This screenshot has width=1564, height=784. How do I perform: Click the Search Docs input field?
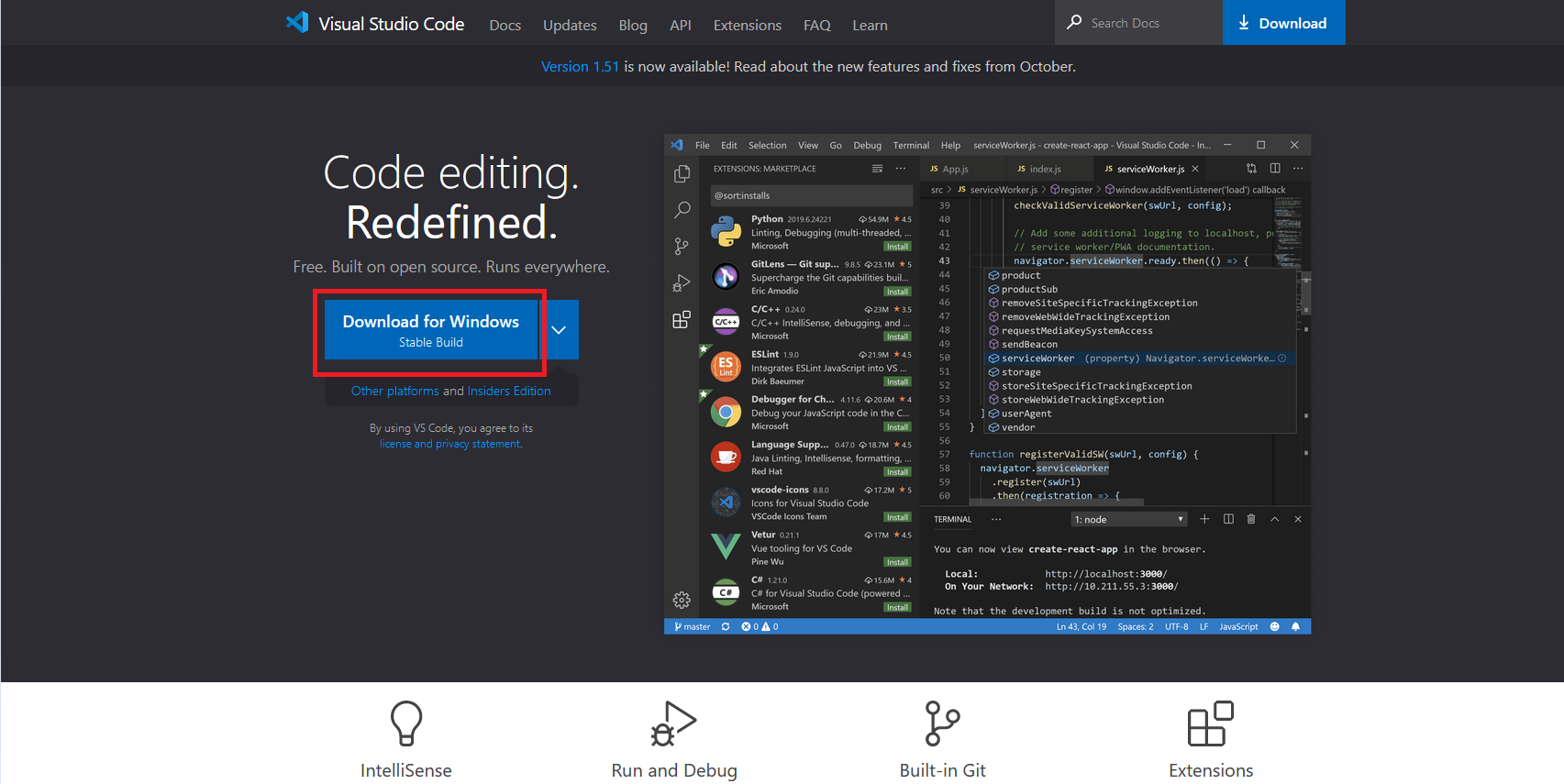(1138, 23)
